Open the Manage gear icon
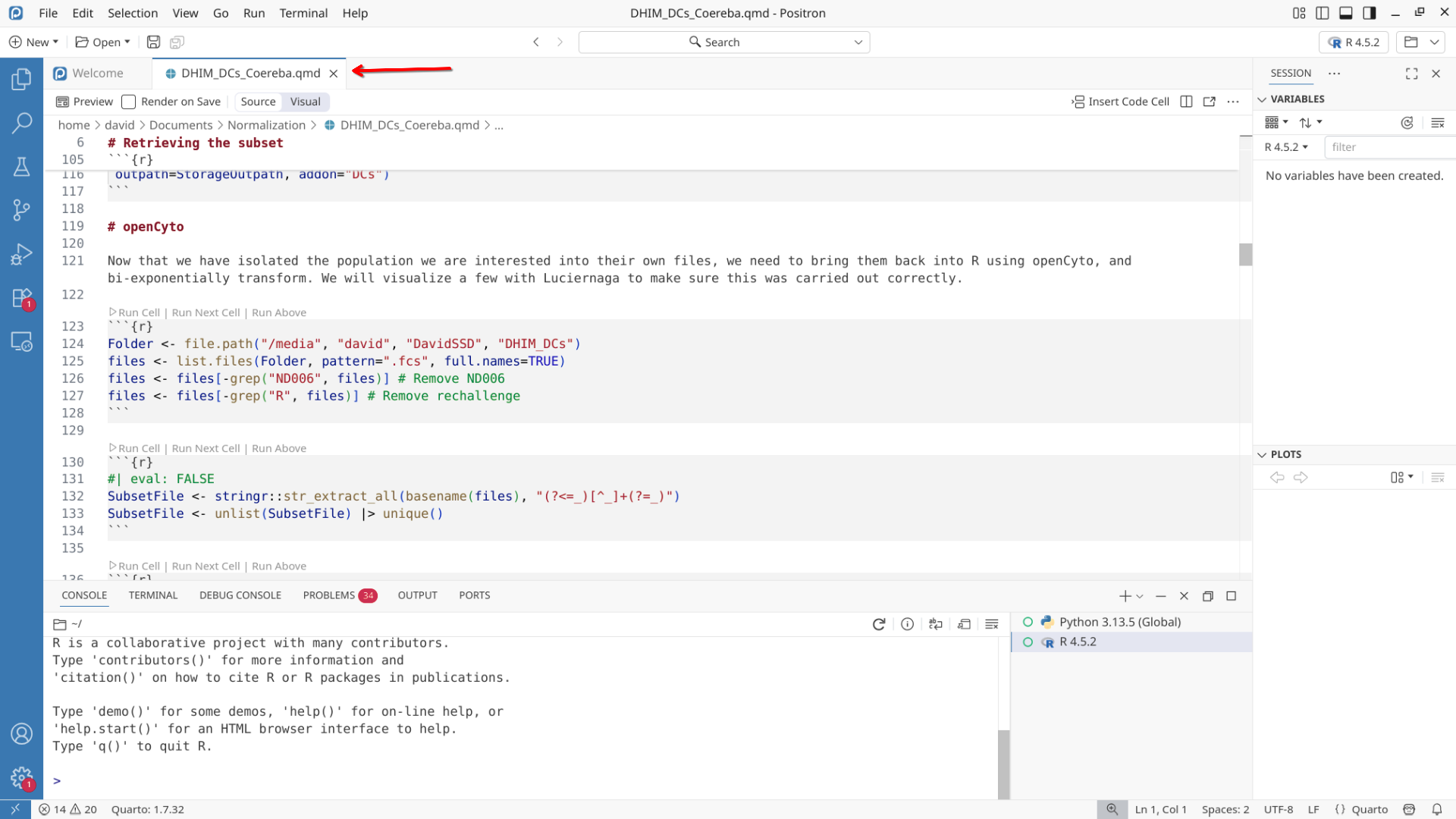1456x819 pixels. point(21,777)
